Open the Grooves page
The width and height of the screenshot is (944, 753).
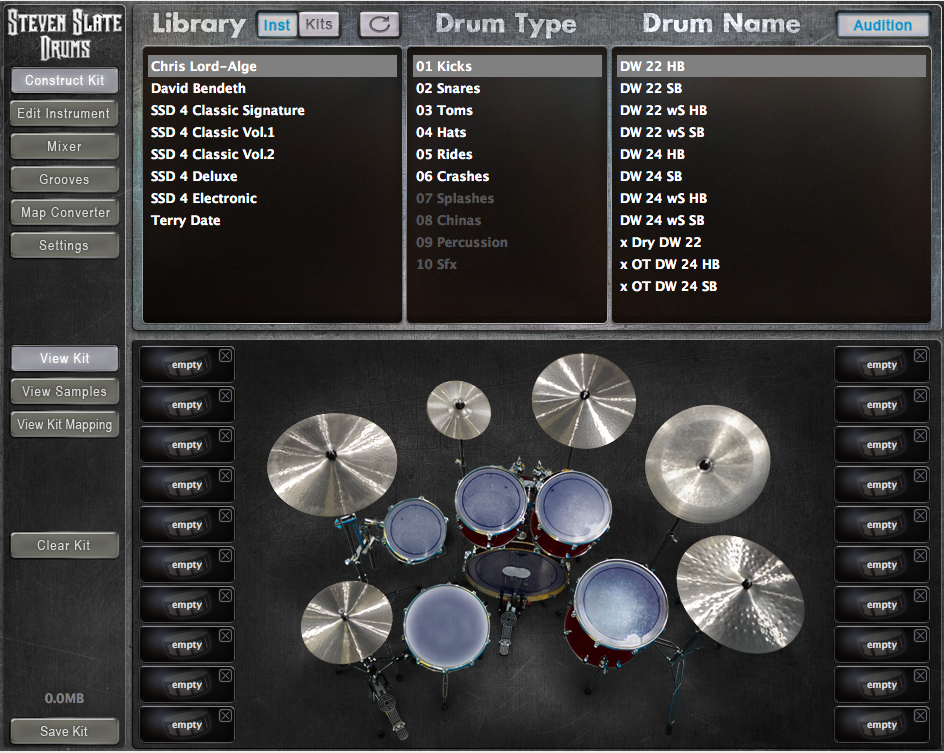pyautogui.click(x=64, y=179)
